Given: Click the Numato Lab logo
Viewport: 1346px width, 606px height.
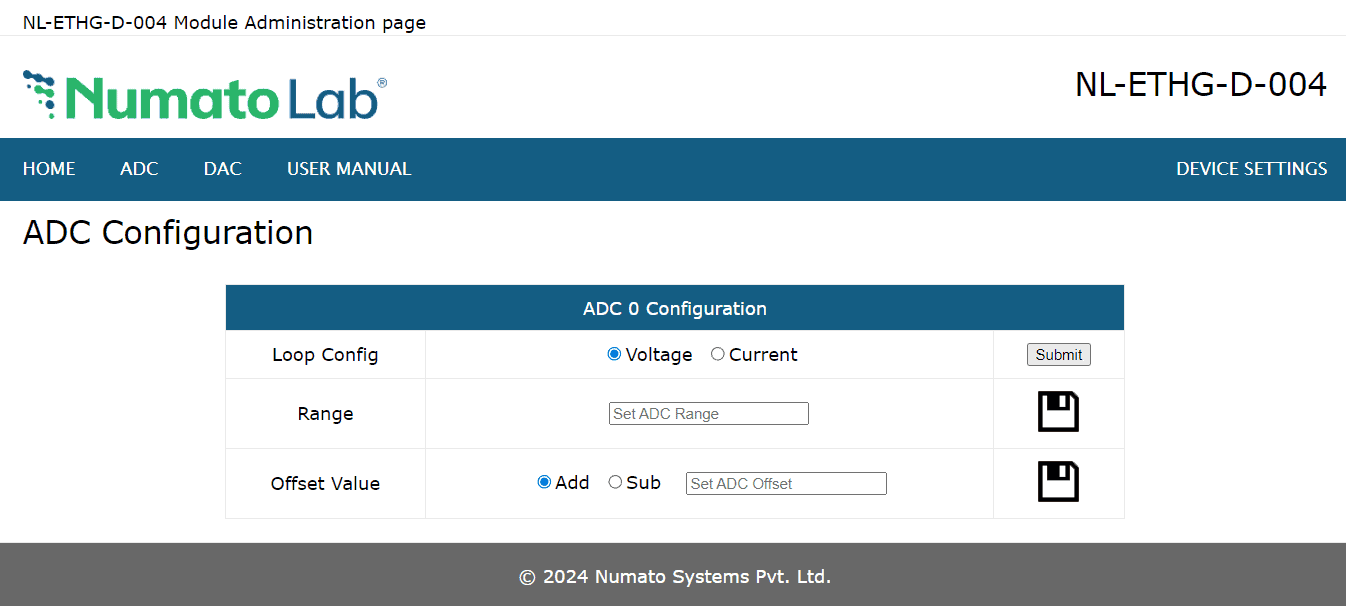Looking at the screenshot, I should (x=205, y=96).
